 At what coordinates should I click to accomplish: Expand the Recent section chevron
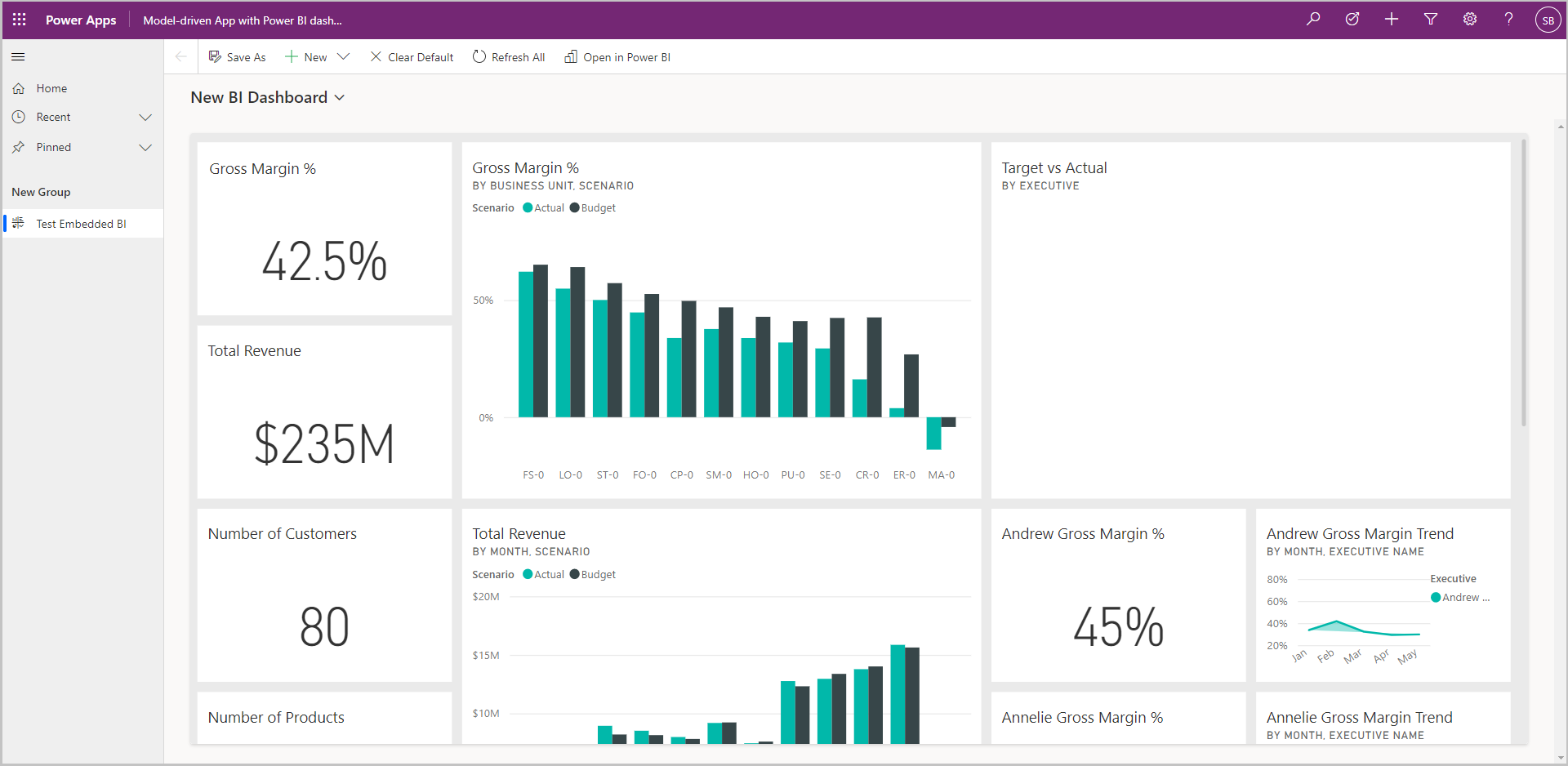click(145, 118)
